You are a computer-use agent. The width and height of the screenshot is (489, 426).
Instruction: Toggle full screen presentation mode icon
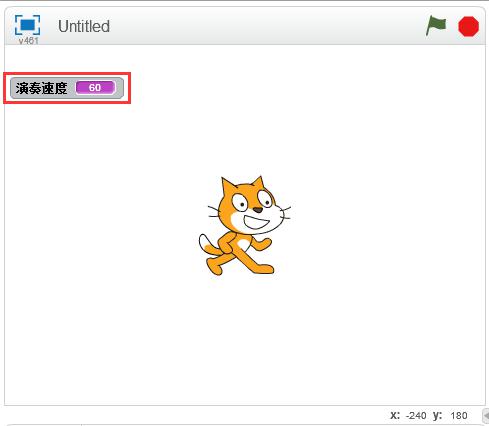[27, 25]
